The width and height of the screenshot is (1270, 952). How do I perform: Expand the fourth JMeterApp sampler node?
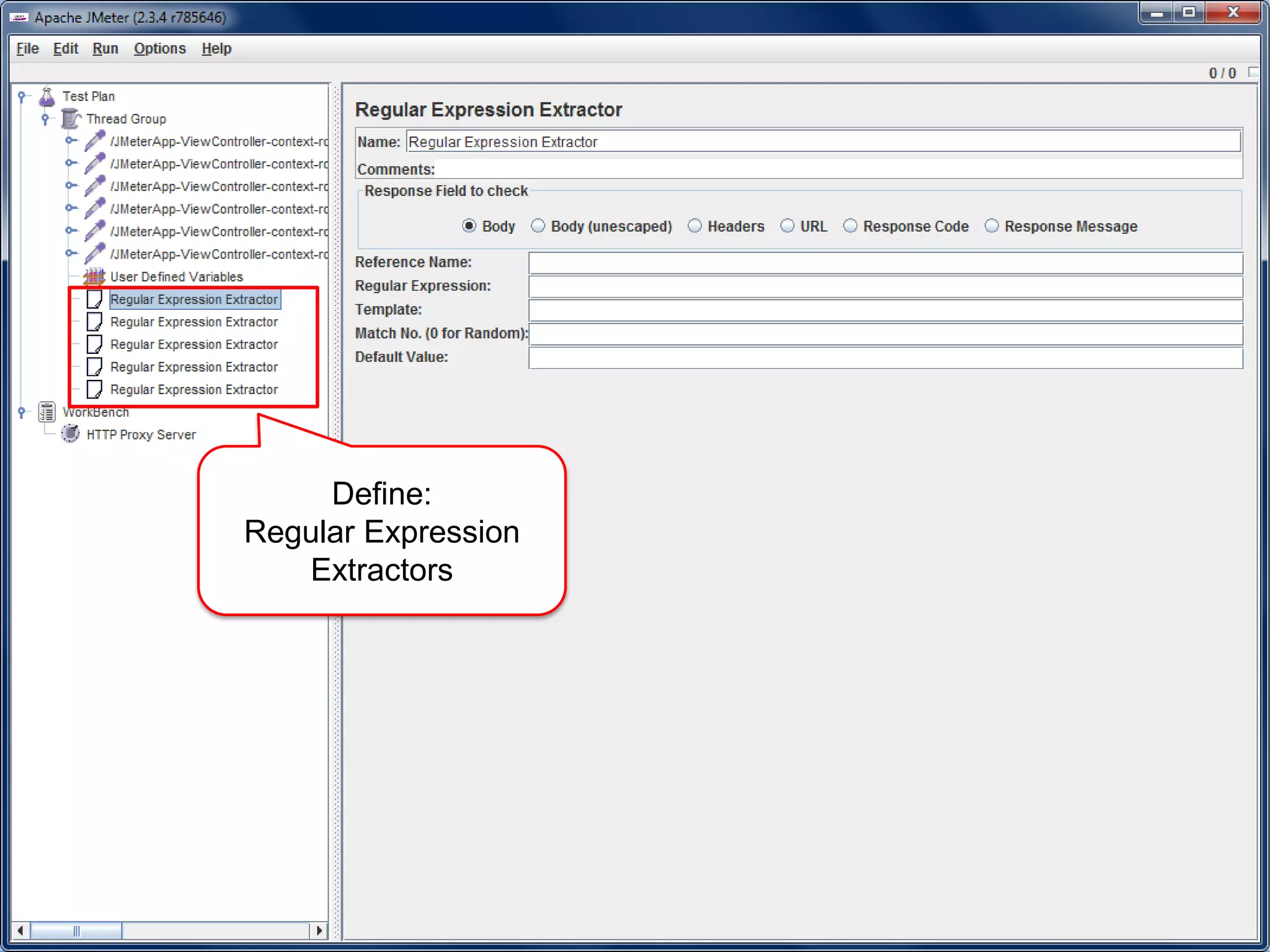point(71,208)
